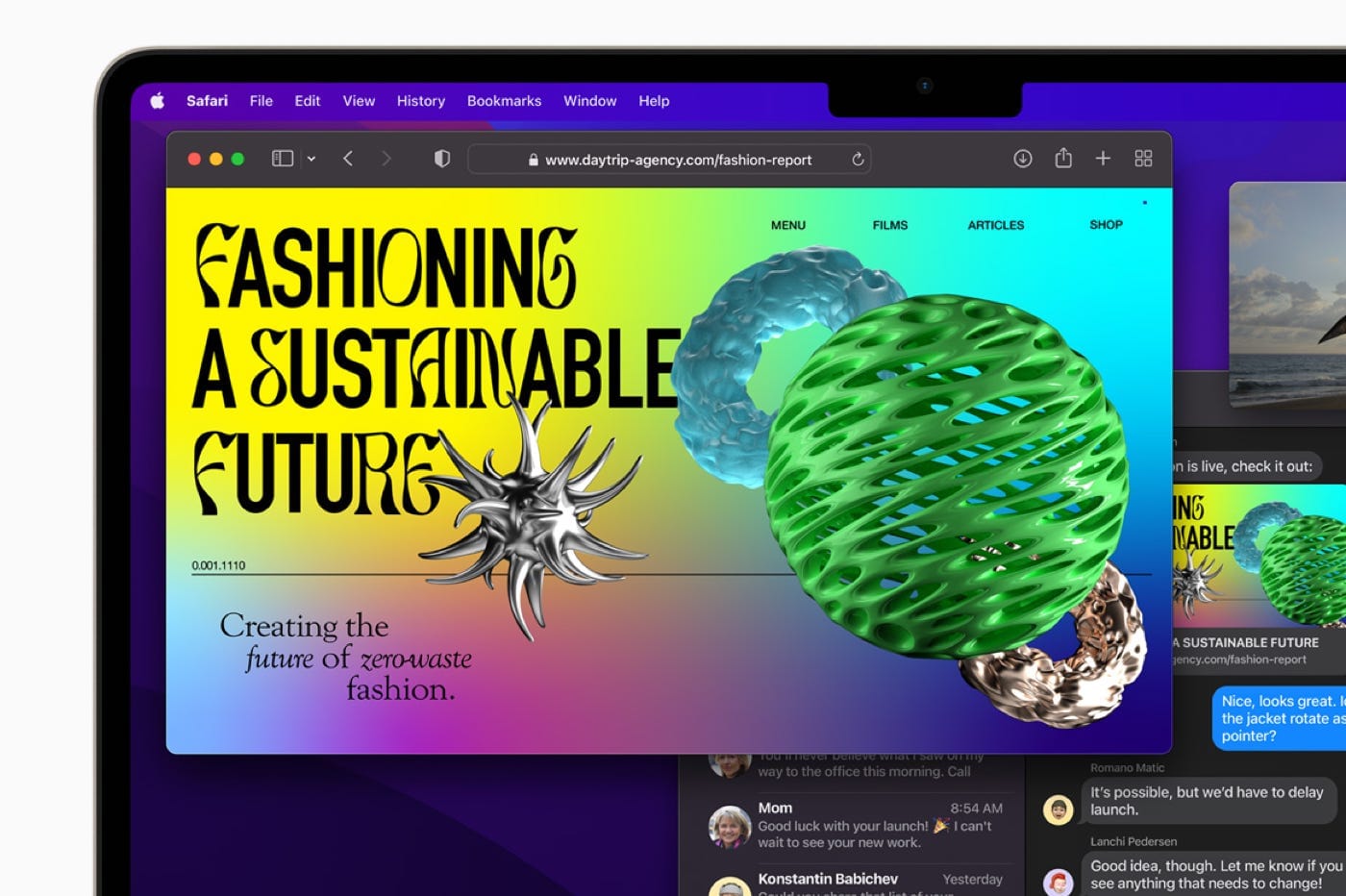1346x896 pixels.
Task: Show the Downloads list
Action: (1023, 159)
